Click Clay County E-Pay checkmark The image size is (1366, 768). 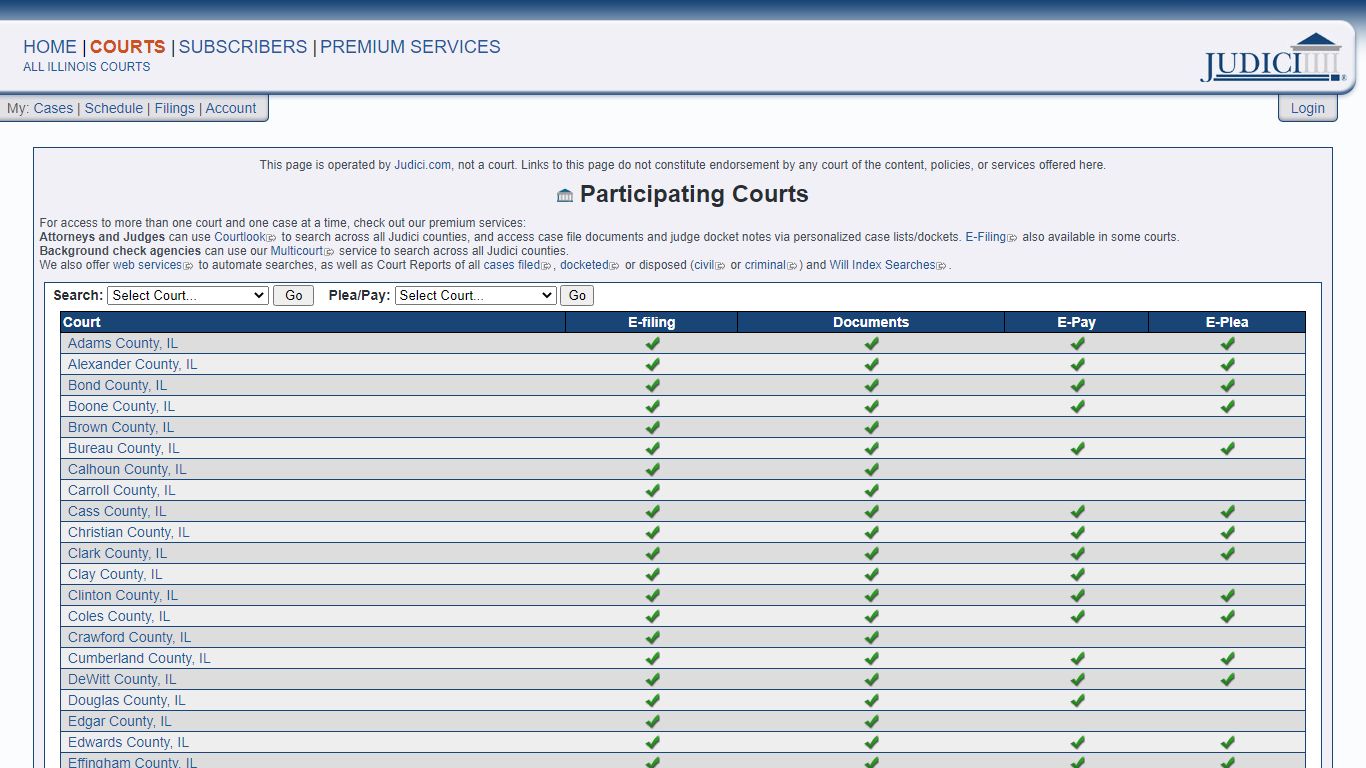tap(1077, 574)
